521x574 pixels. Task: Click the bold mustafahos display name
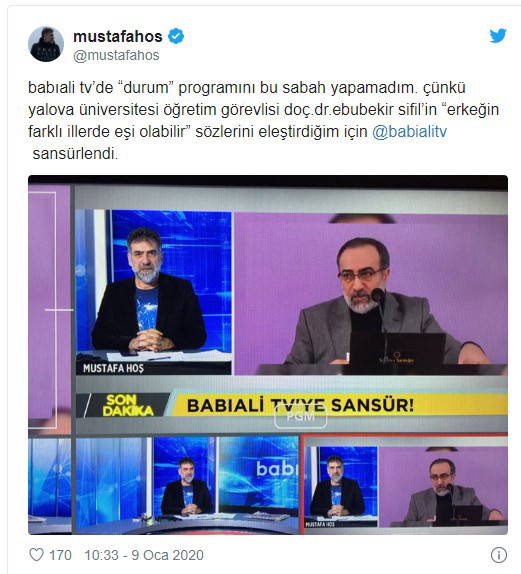click(118, 36)
